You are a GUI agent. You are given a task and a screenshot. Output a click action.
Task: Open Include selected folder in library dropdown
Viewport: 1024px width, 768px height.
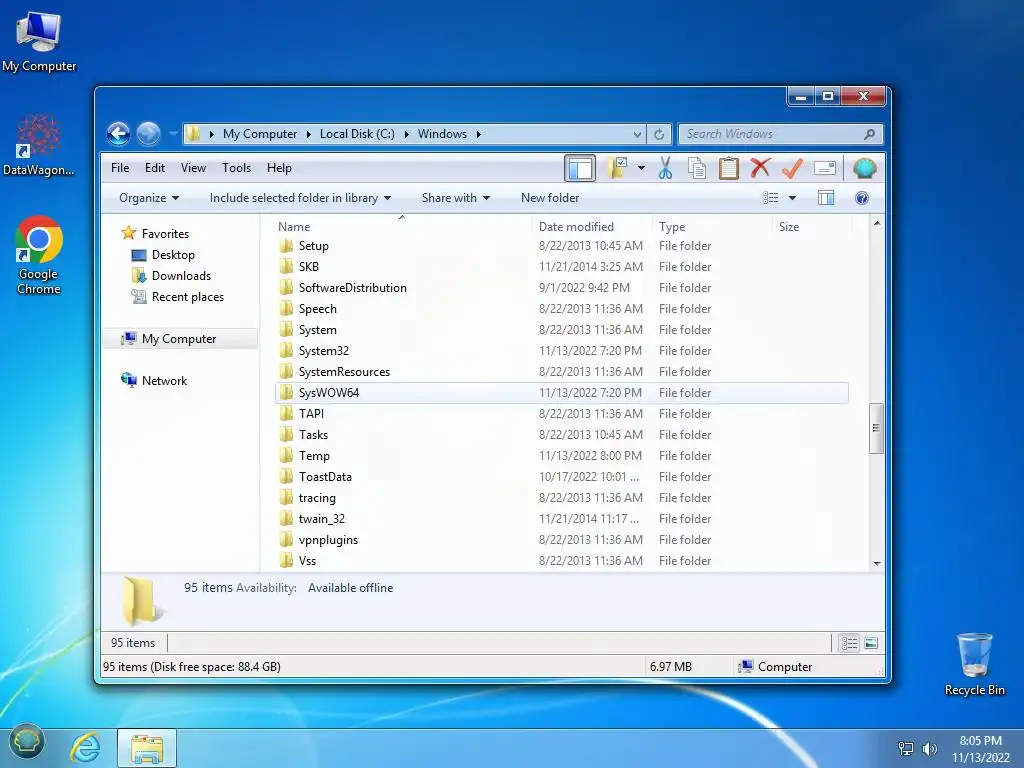[300, 198]
